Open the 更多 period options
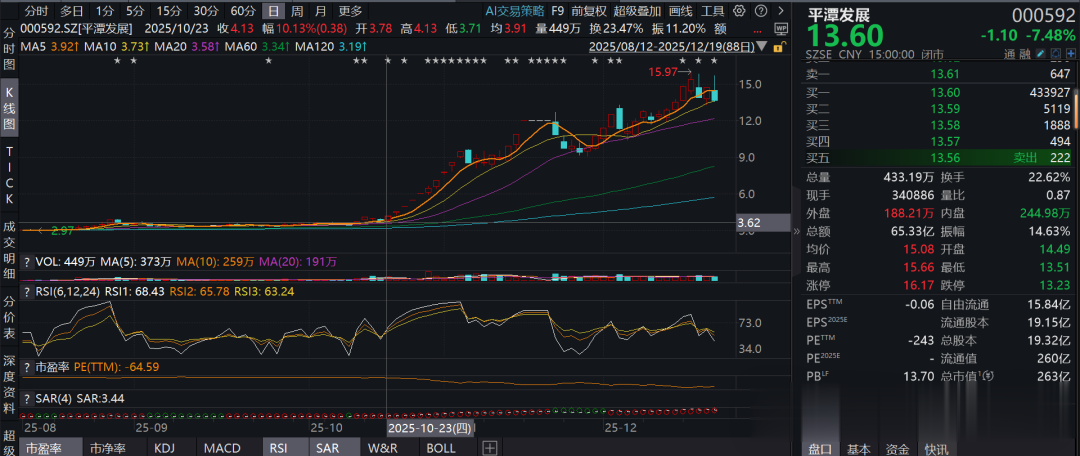This screenshot has height=456, width=1080. pyautogui.click(x=350, y=11)
